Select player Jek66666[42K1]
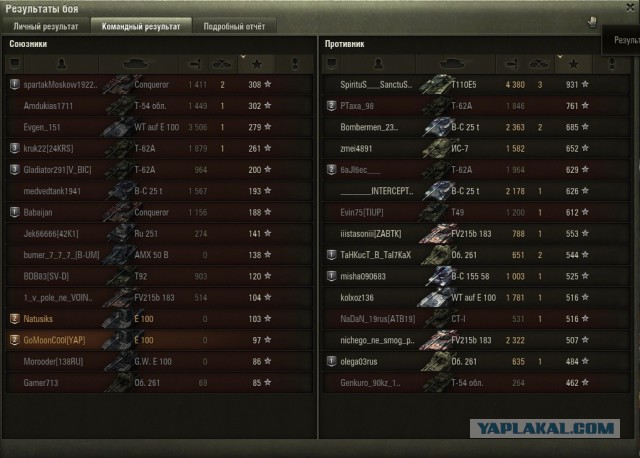This screenshot has width=640, height=458. pos(51,234)
